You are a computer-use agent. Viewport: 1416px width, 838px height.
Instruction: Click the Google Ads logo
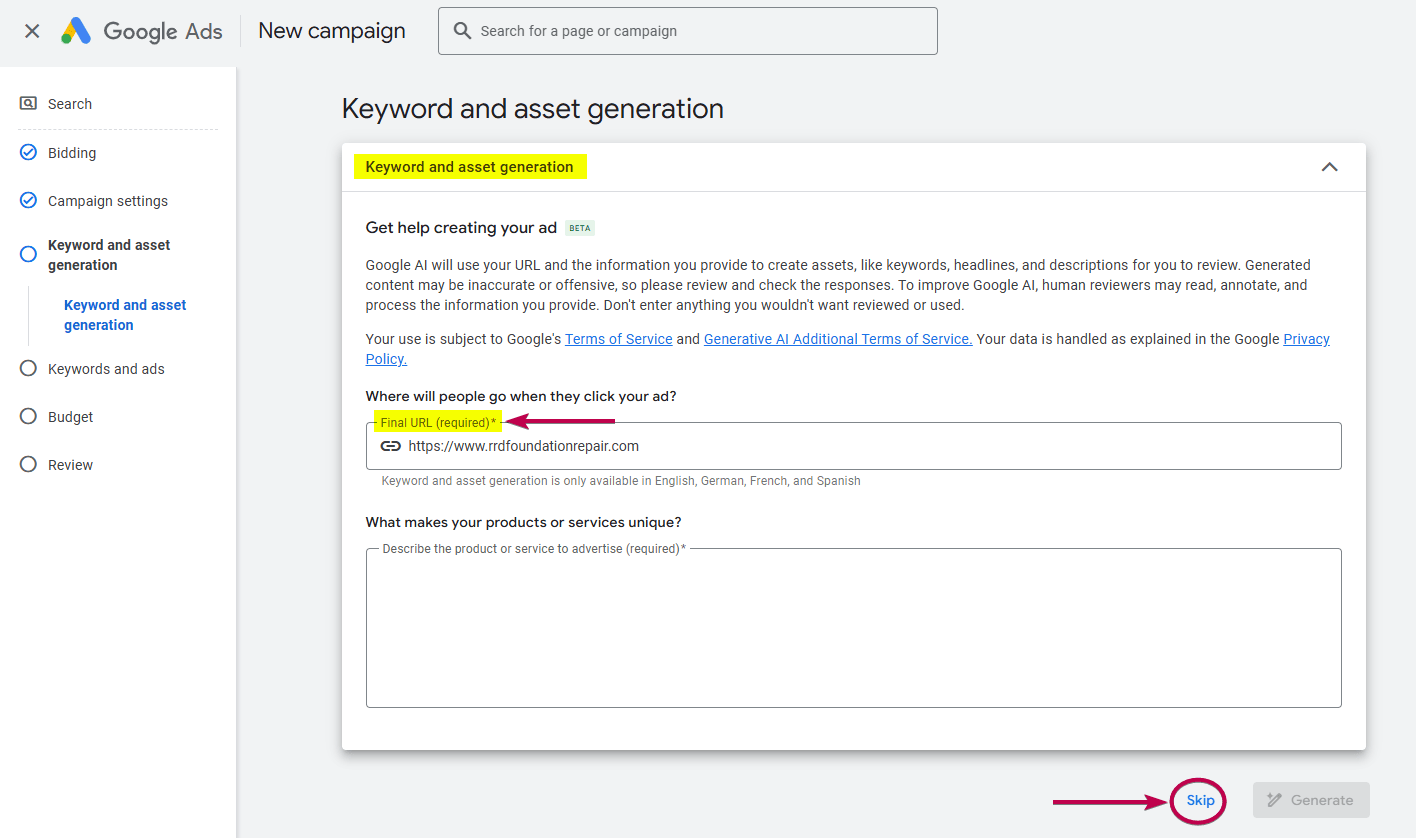141,31
